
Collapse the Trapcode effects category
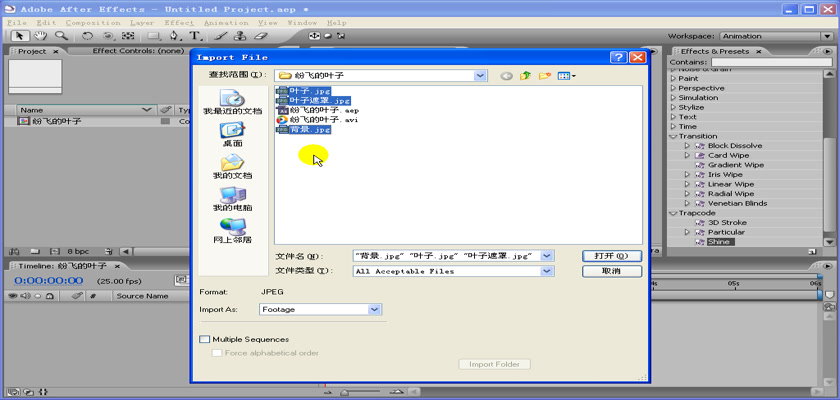(673, 213)
